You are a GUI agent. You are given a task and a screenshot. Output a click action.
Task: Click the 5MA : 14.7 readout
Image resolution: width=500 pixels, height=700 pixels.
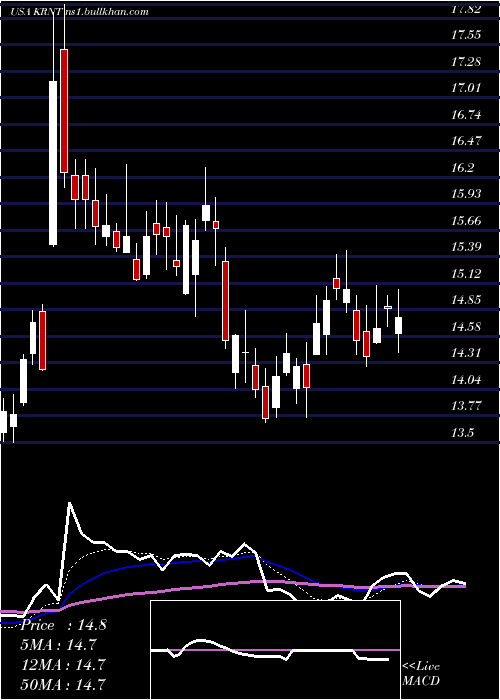[x=58, y=645]
